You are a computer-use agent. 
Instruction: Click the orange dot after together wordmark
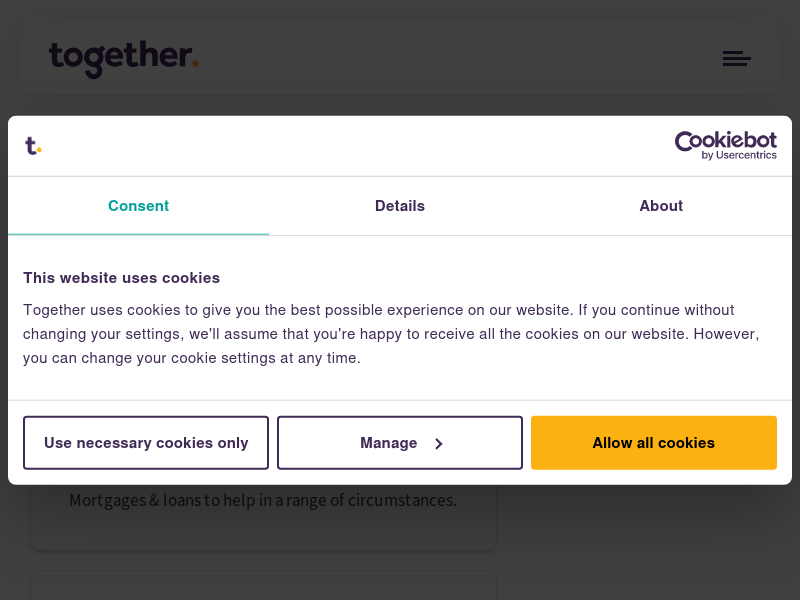195,64
